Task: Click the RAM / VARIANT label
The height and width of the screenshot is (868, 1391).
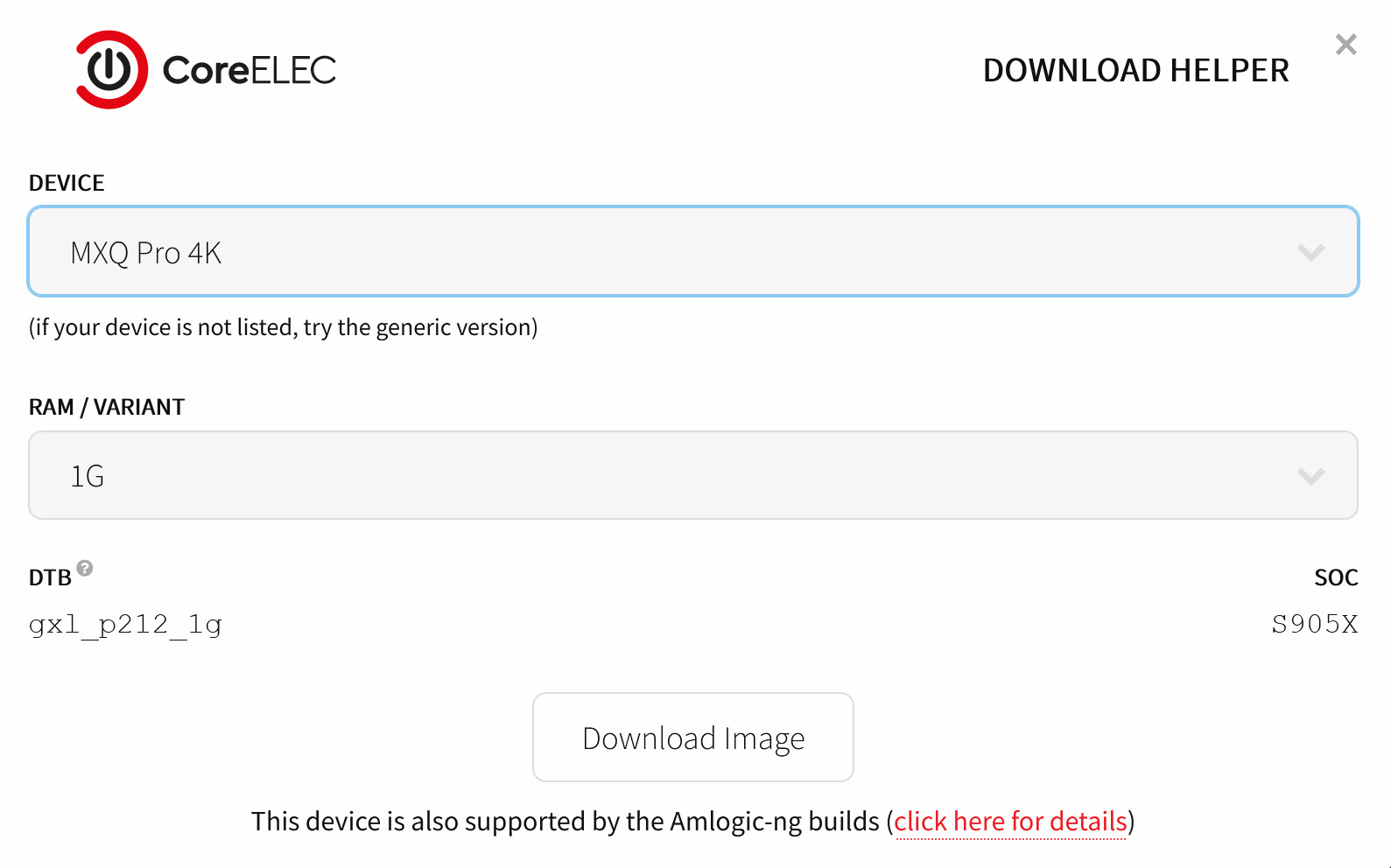Action: (x=107, y=407)
